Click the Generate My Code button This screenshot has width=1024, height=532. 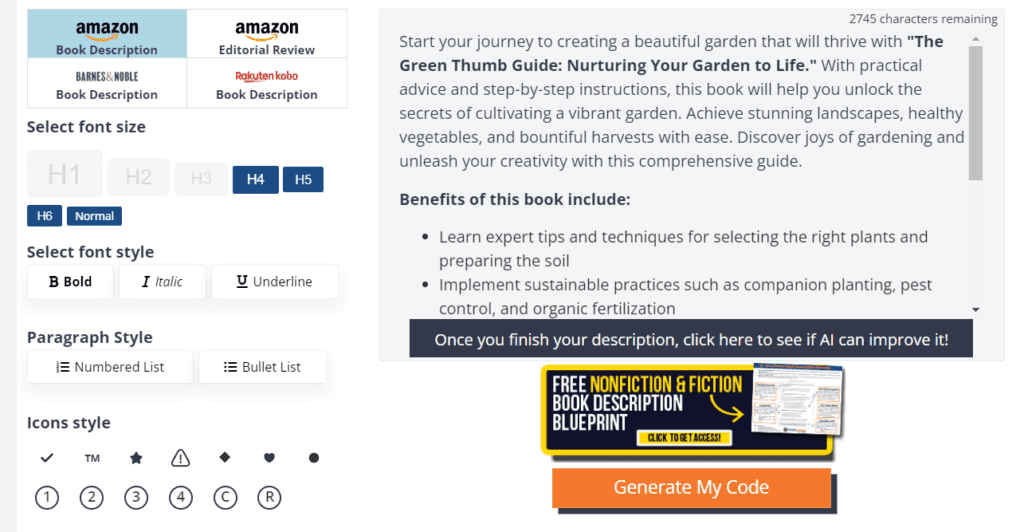tap(691, 488)
